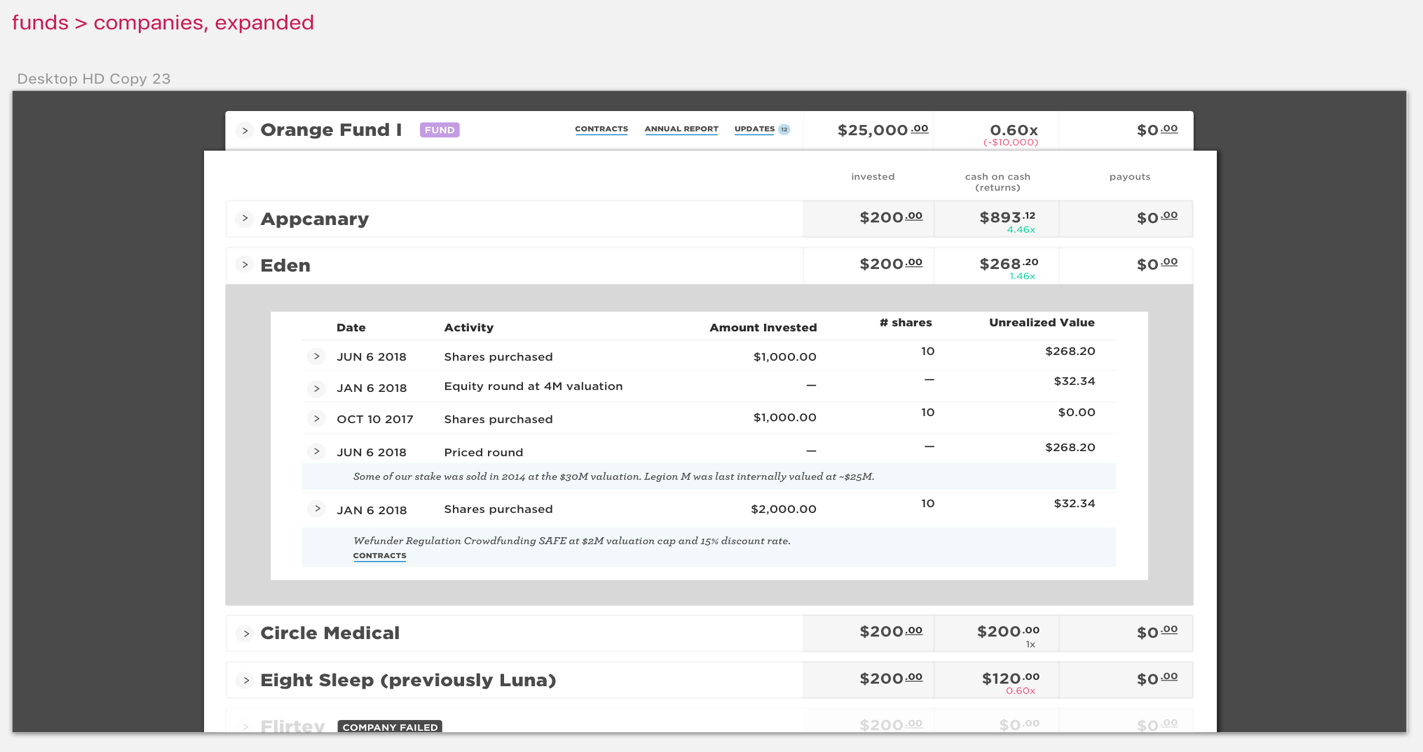The height and width of the screenshot is (752, 1423).
Task: Click the Desktop HD Copy 23 artboard label
Action: point(94,79)
